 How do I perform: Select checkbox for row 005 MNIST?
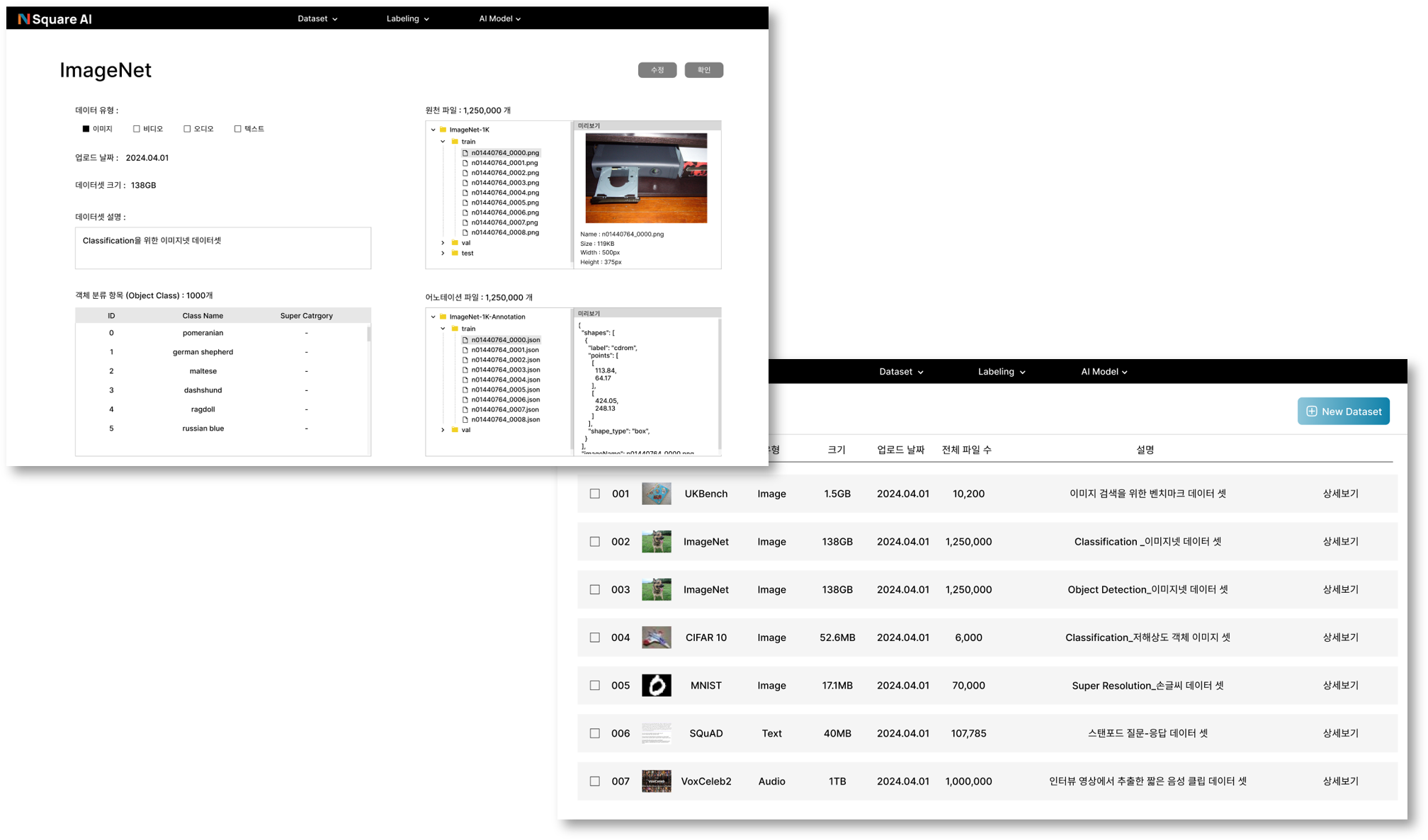click(595, 686)
